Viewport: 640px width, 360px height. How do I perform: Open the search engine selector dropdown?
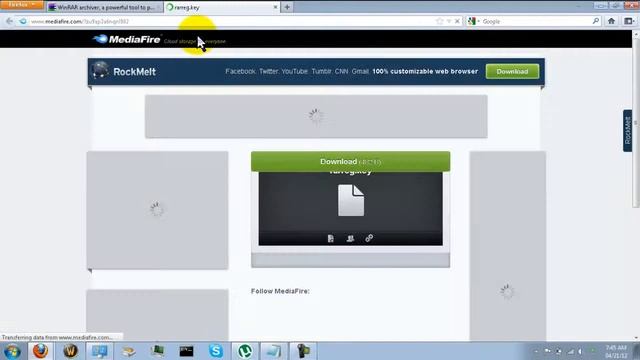click(x=473, y=21)
